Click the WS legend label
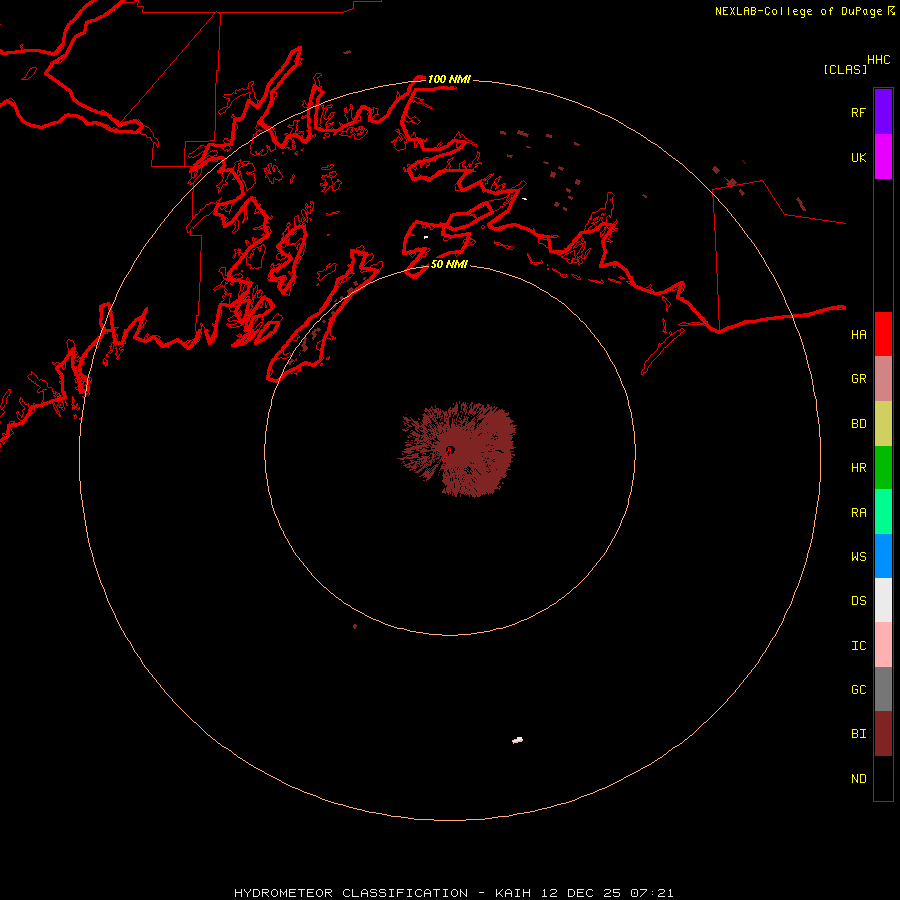Image resolution: width=900 pixels, height=900 pixels. click(x=858, y=557)
